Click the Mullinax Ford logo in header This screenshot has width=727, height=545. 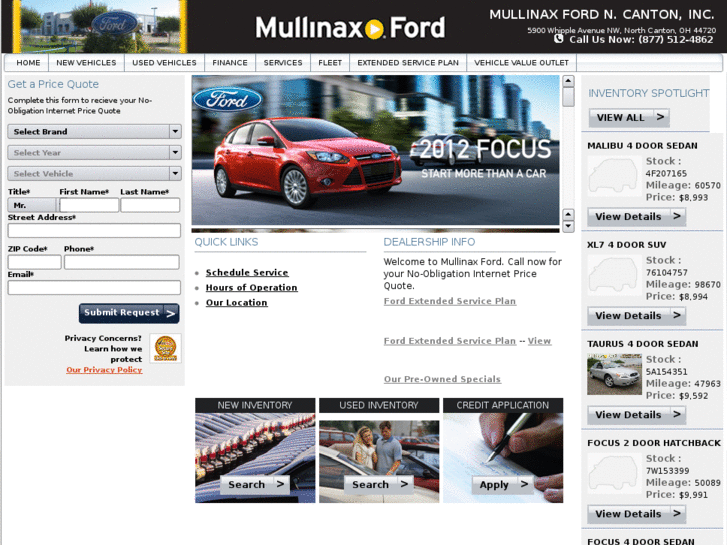click(350, 27)
